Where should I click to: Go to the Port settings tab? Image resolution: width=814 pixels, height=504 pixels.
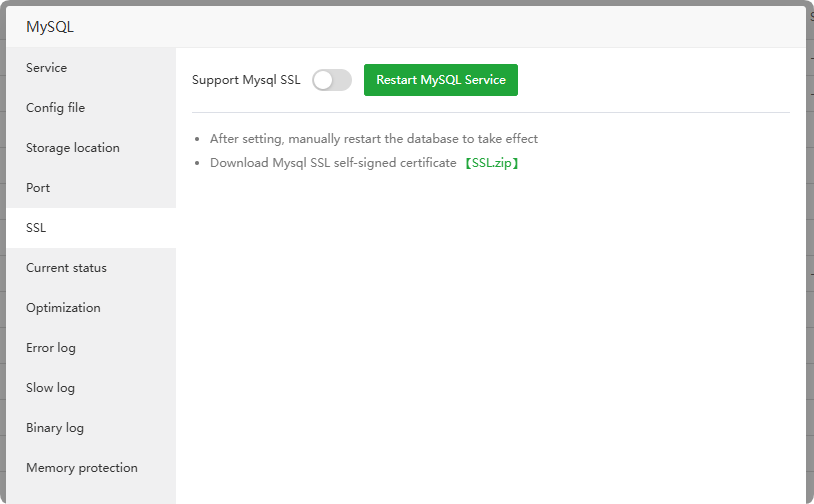coord(38,188)
